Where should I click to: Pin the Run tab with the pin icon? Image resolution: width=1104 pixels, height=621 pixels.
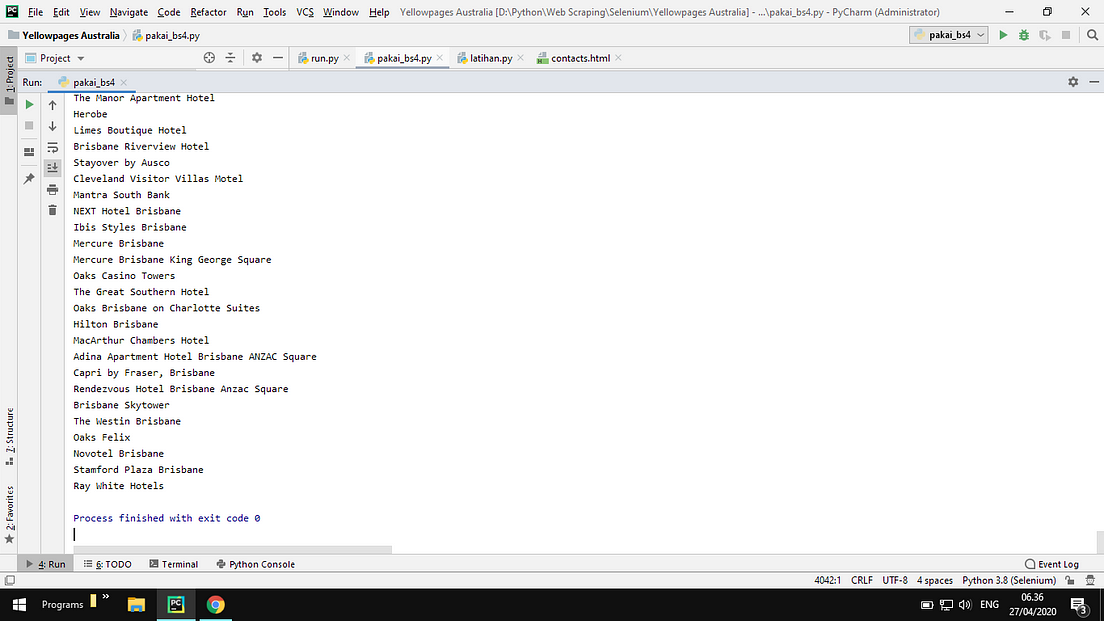[29, 179]
